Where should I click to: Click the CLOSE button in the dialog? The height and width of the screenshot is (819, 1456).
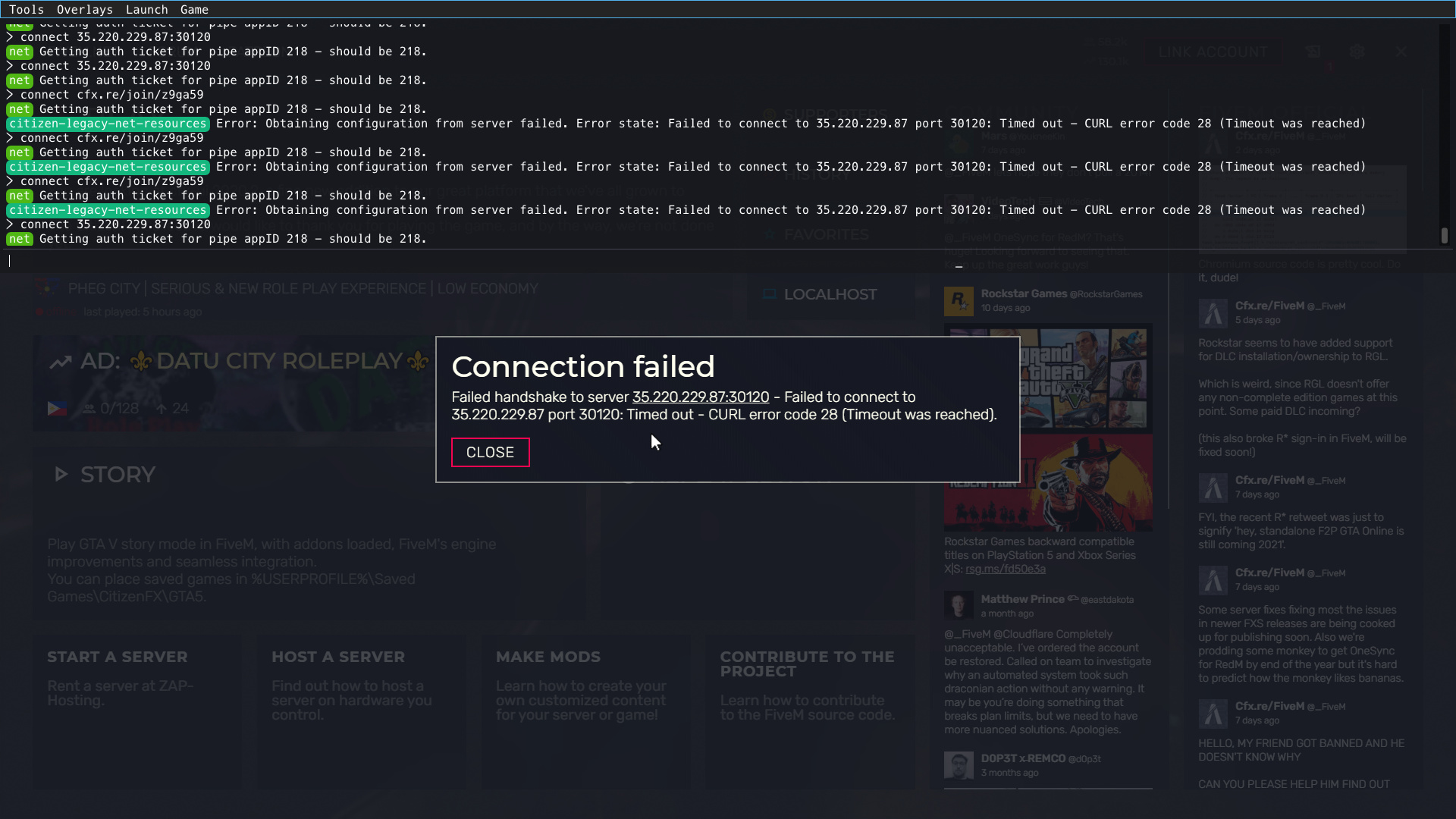(490, 453)
